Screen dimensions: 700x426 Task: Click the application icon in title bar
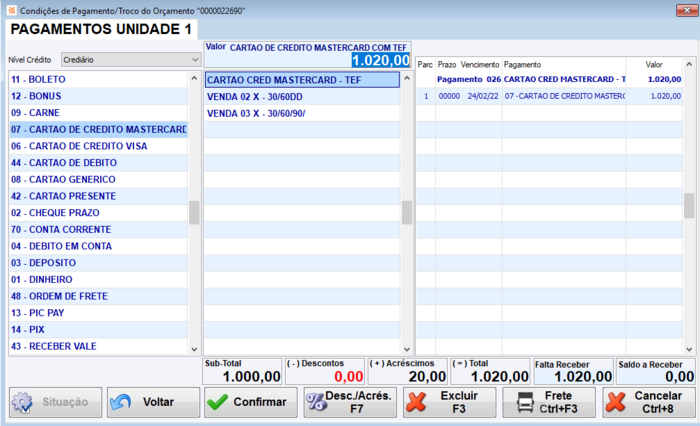pyautogui.click(x=12, y=10)
